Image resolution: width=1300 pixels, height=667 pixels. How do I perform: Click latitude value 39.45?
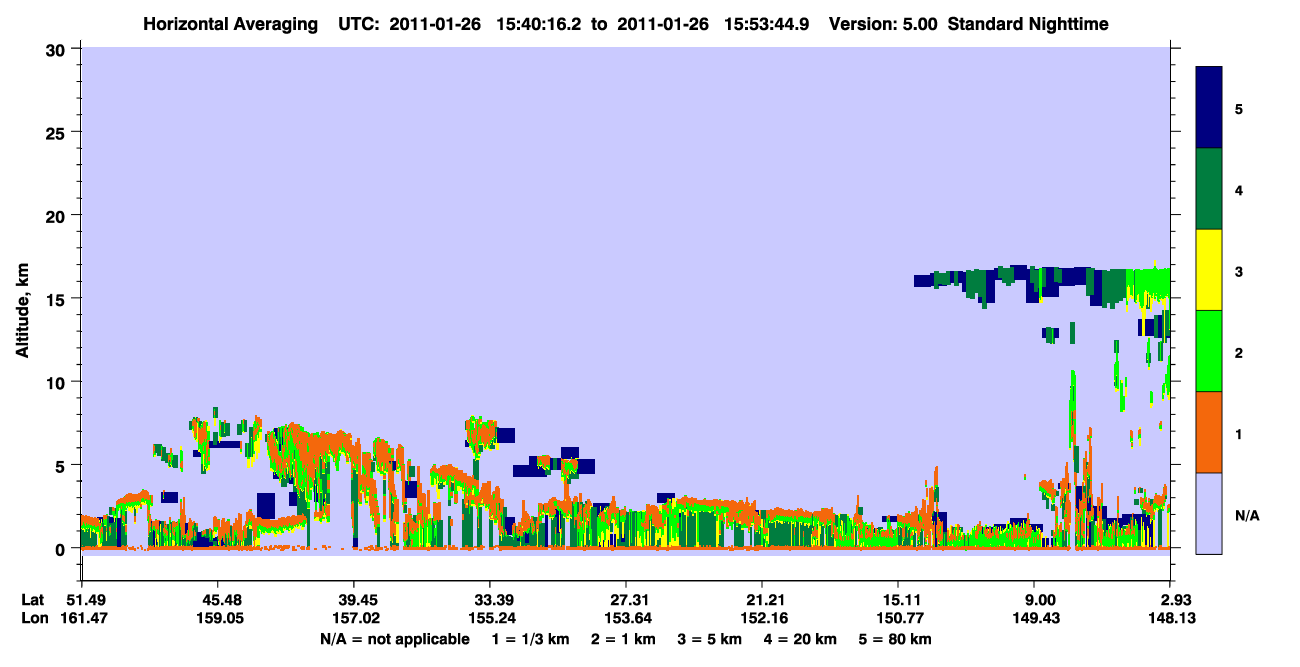point(354,600)
